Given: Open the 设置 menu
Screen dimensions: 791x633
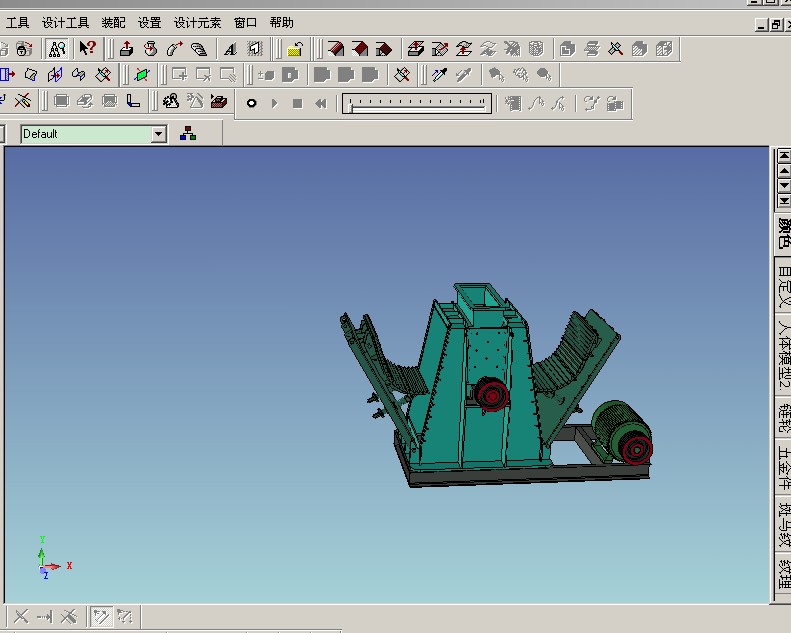Looking at the screenshot, I should [149, 23].
